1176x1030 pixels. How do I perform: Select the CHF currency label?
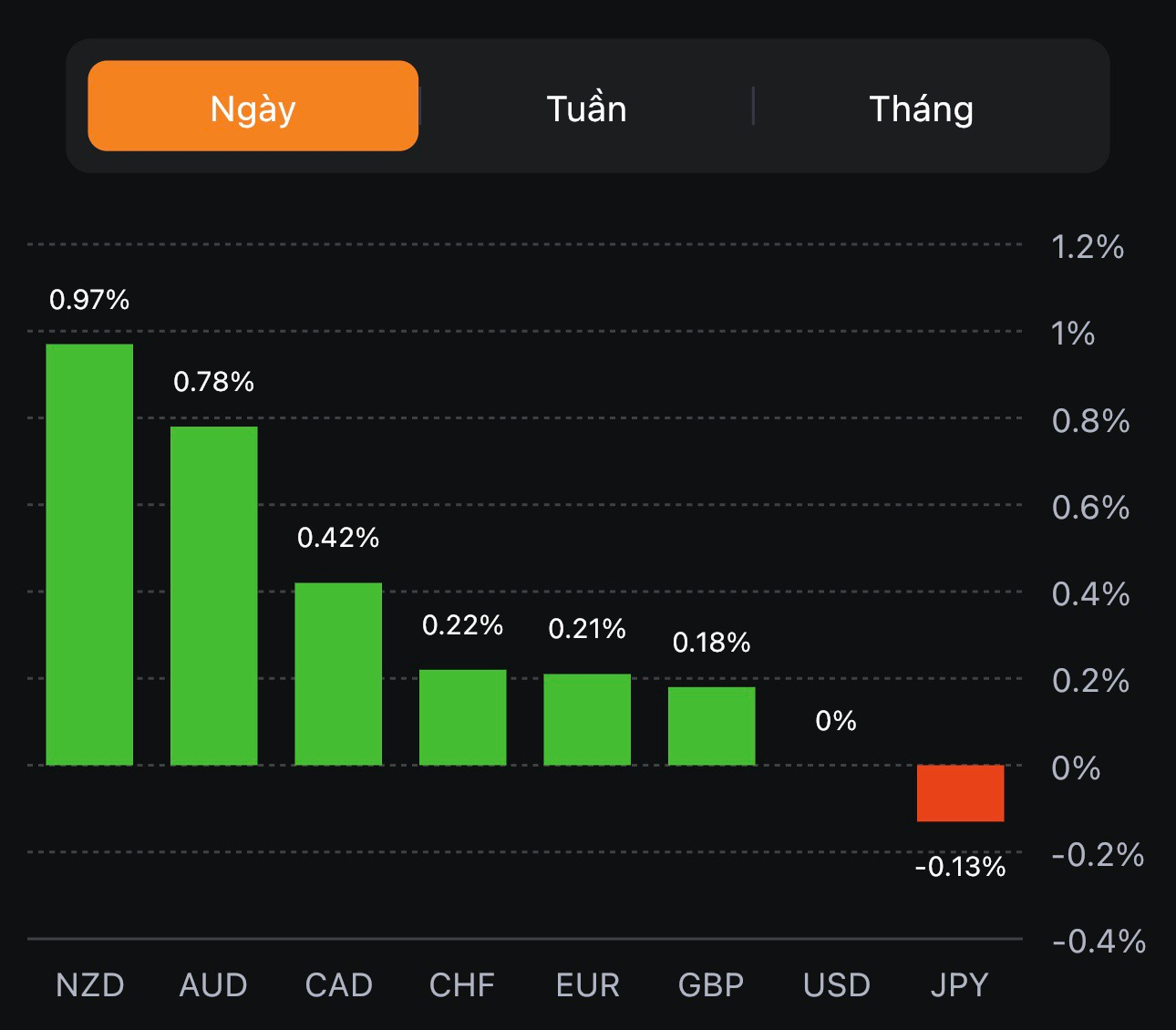click(462, 985)
